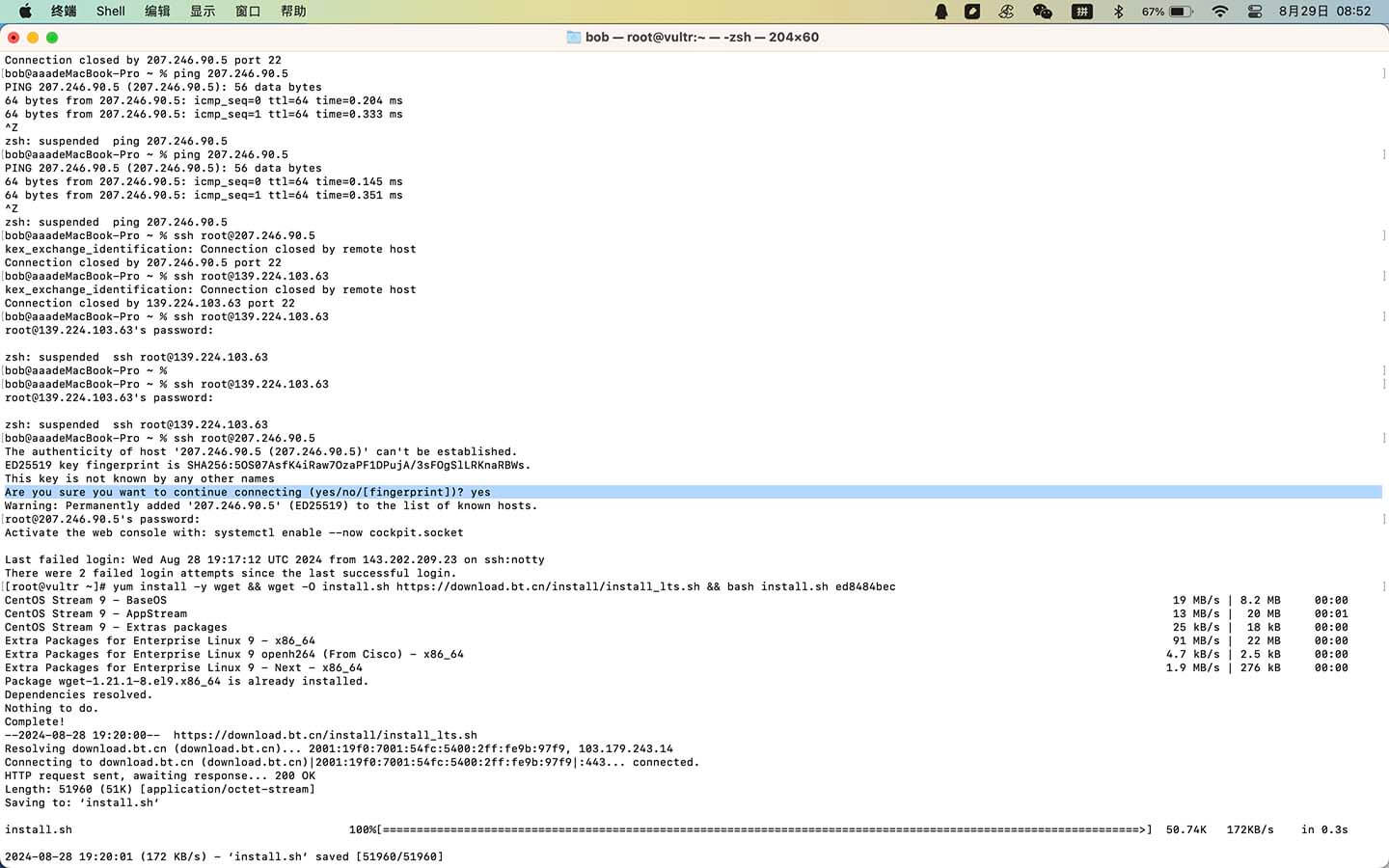Click the 'Complete!' line
Screen dimensions: 1389x868
click(x=35, y=721)
